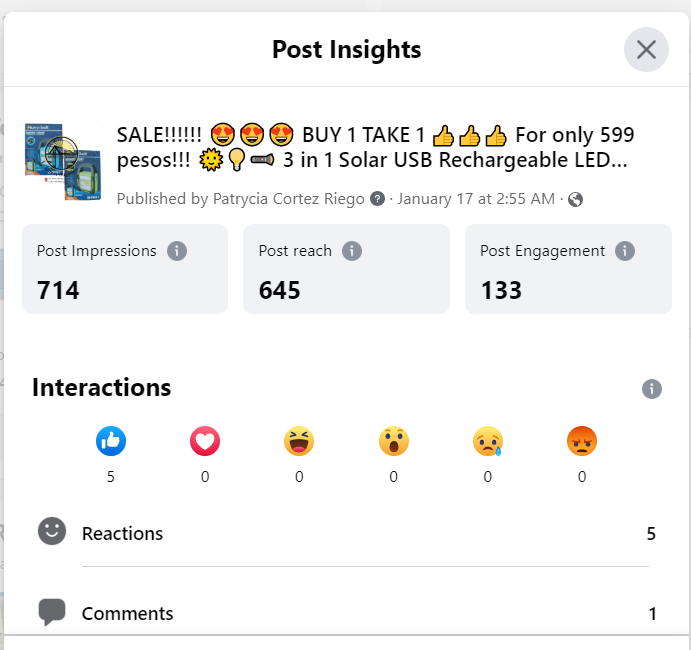Click the Post Impressions info icon

[177, 251]
